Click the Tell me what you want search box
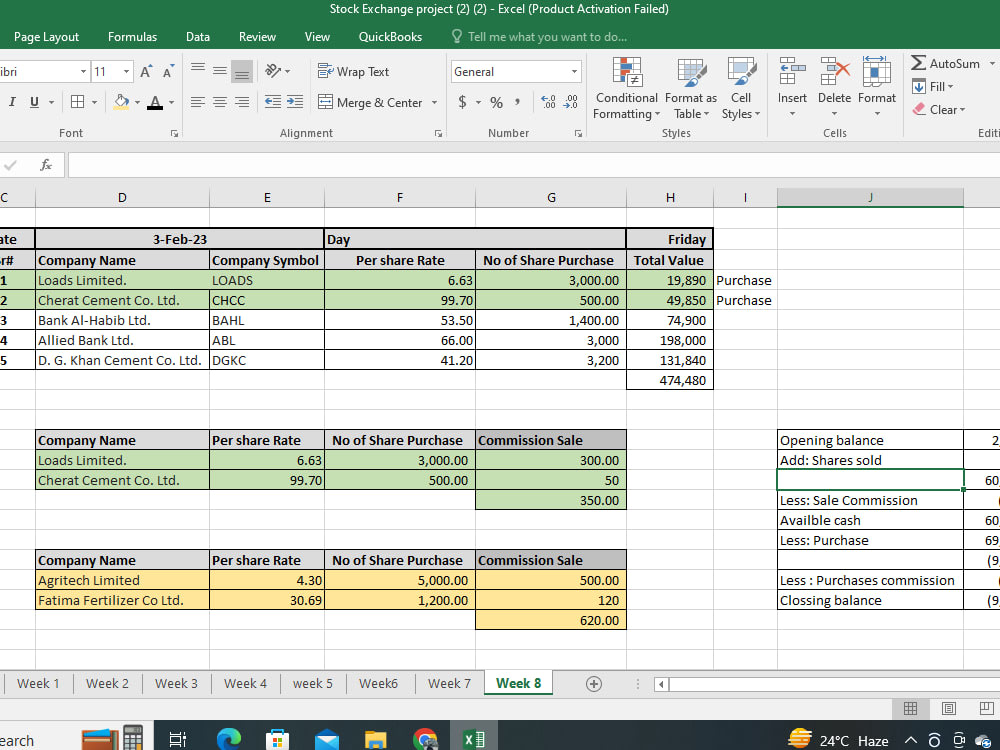This screenshot has width=1000, height=750. 540,37
